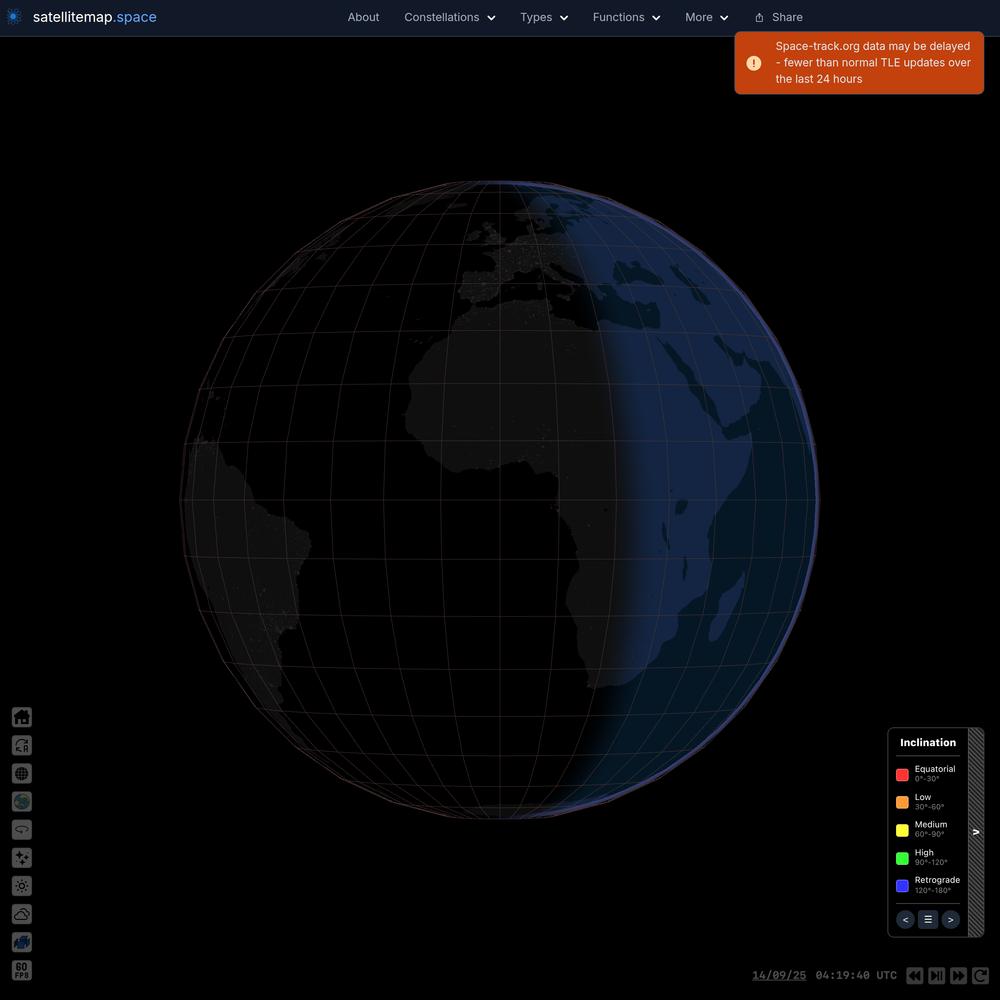Click the Share button
Image resolution: width=1000 pixels, height=1000 pixels.
[x=778, y=17]
